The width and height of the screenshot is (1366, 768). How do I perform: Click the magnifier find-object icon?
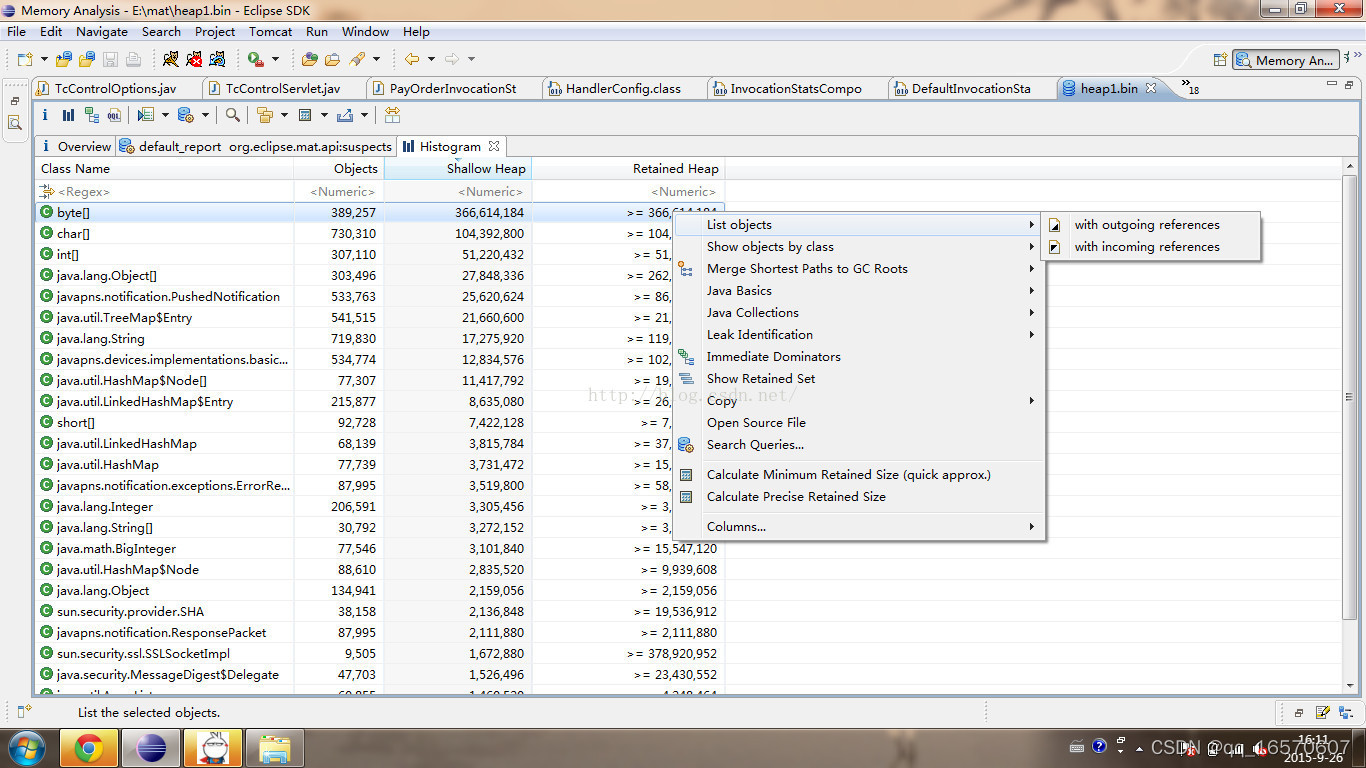232,115
